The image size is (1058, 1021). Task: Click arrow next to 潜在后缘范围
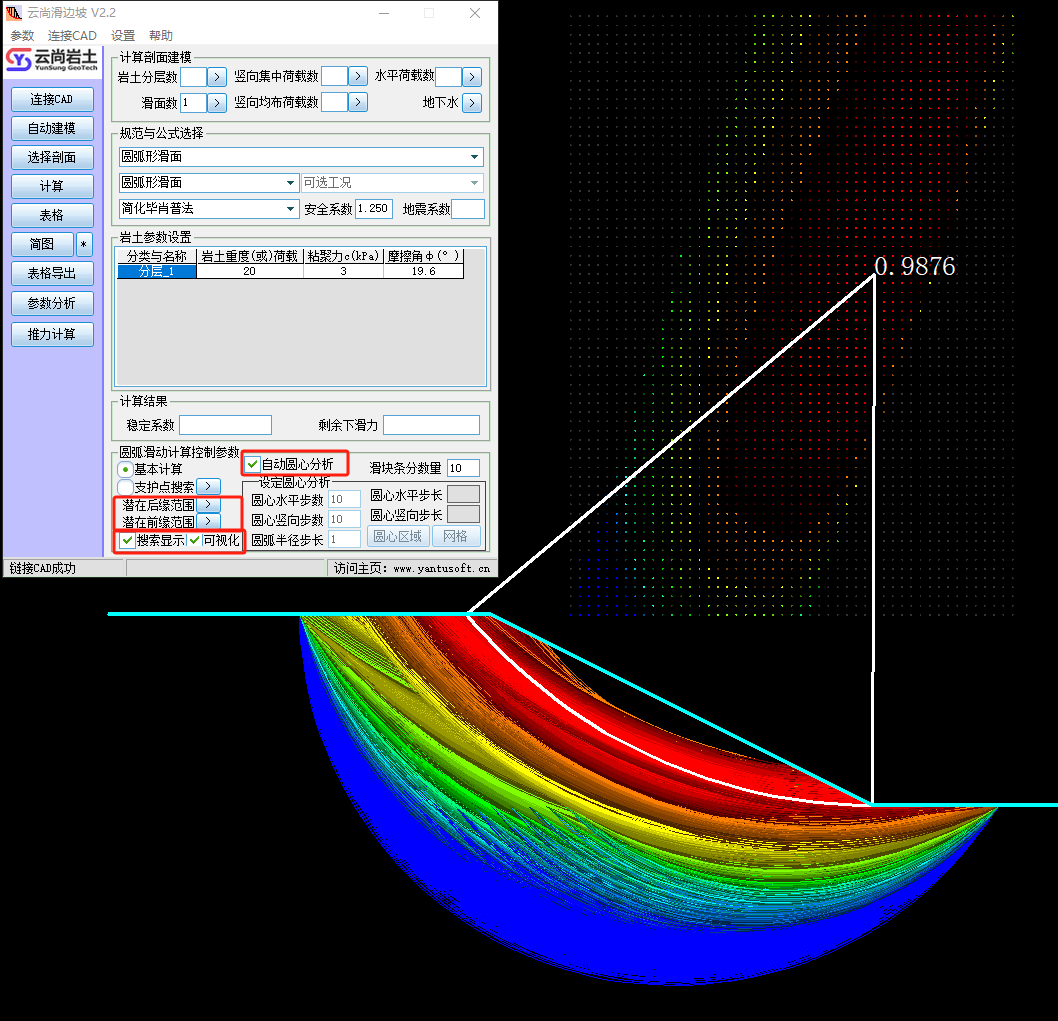coord(208,505)
